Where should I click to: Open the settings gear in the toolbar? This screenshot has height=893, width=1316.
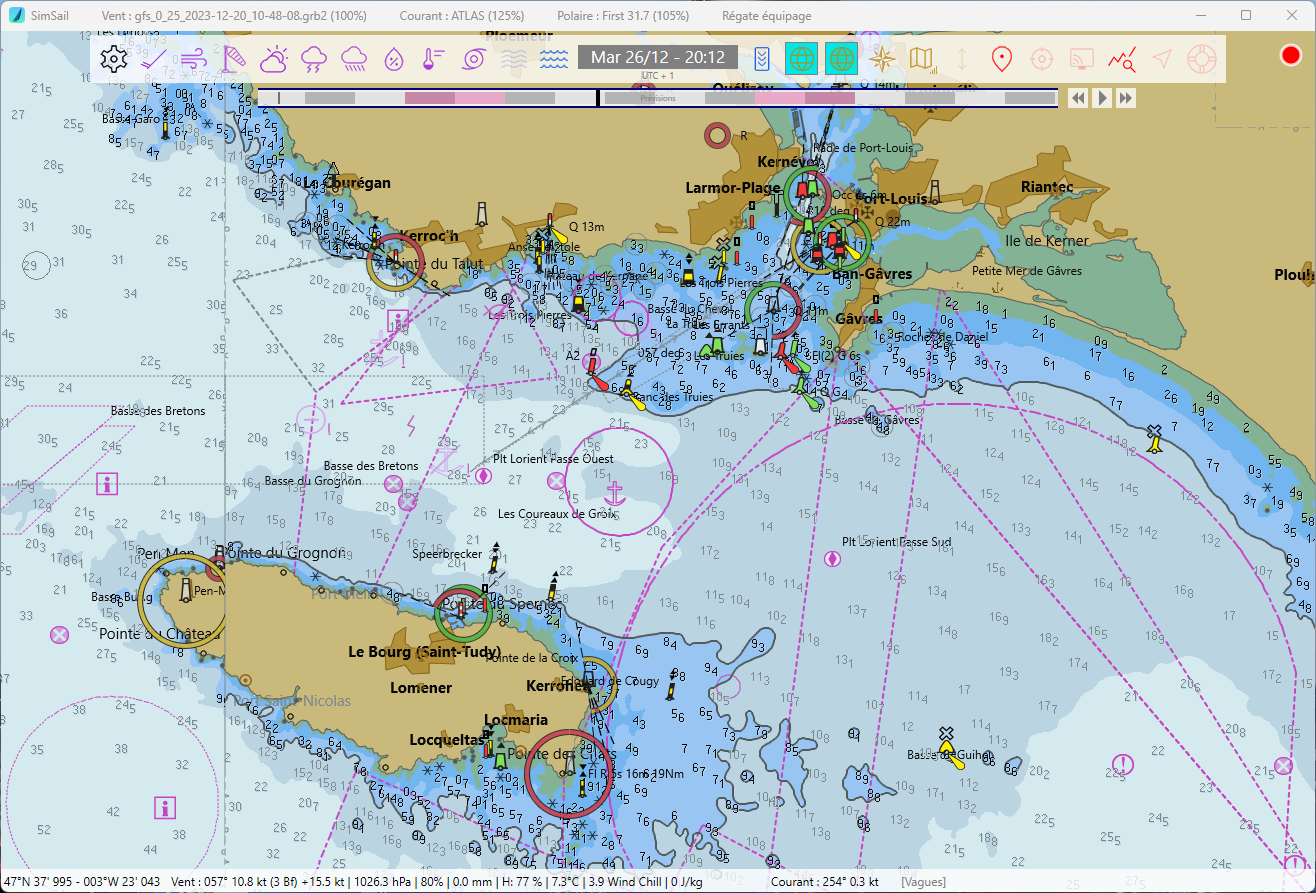pos(114,59)
